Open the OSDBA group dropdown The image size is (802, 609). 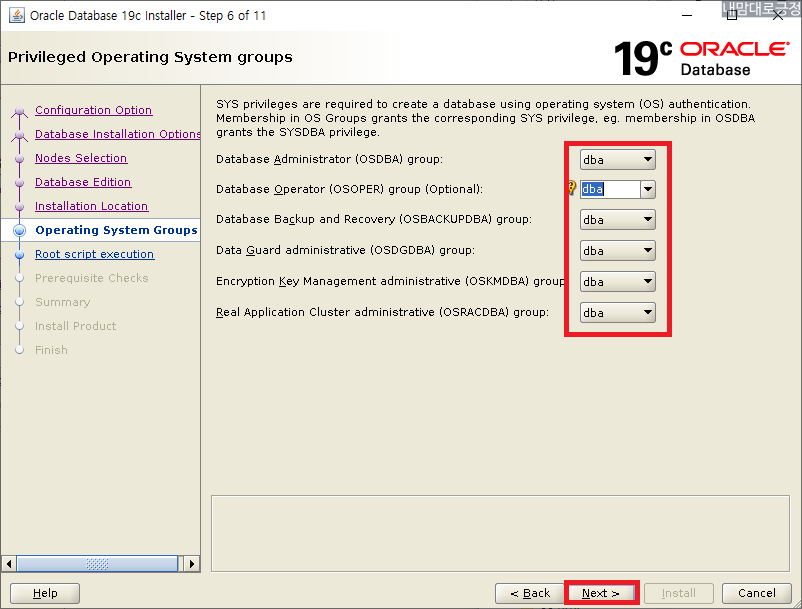617,160
